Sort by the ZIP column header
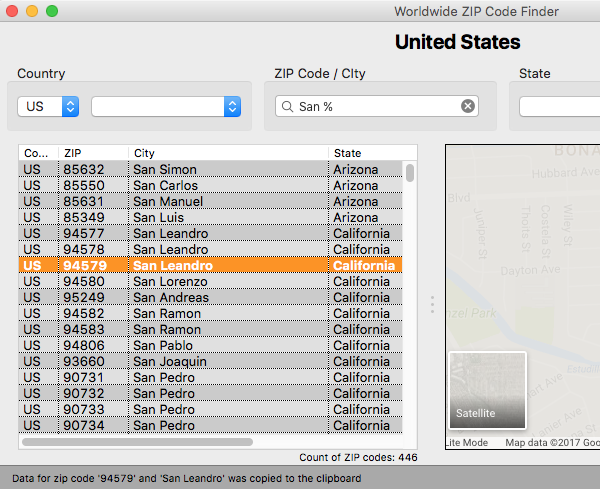 (93, 153)
